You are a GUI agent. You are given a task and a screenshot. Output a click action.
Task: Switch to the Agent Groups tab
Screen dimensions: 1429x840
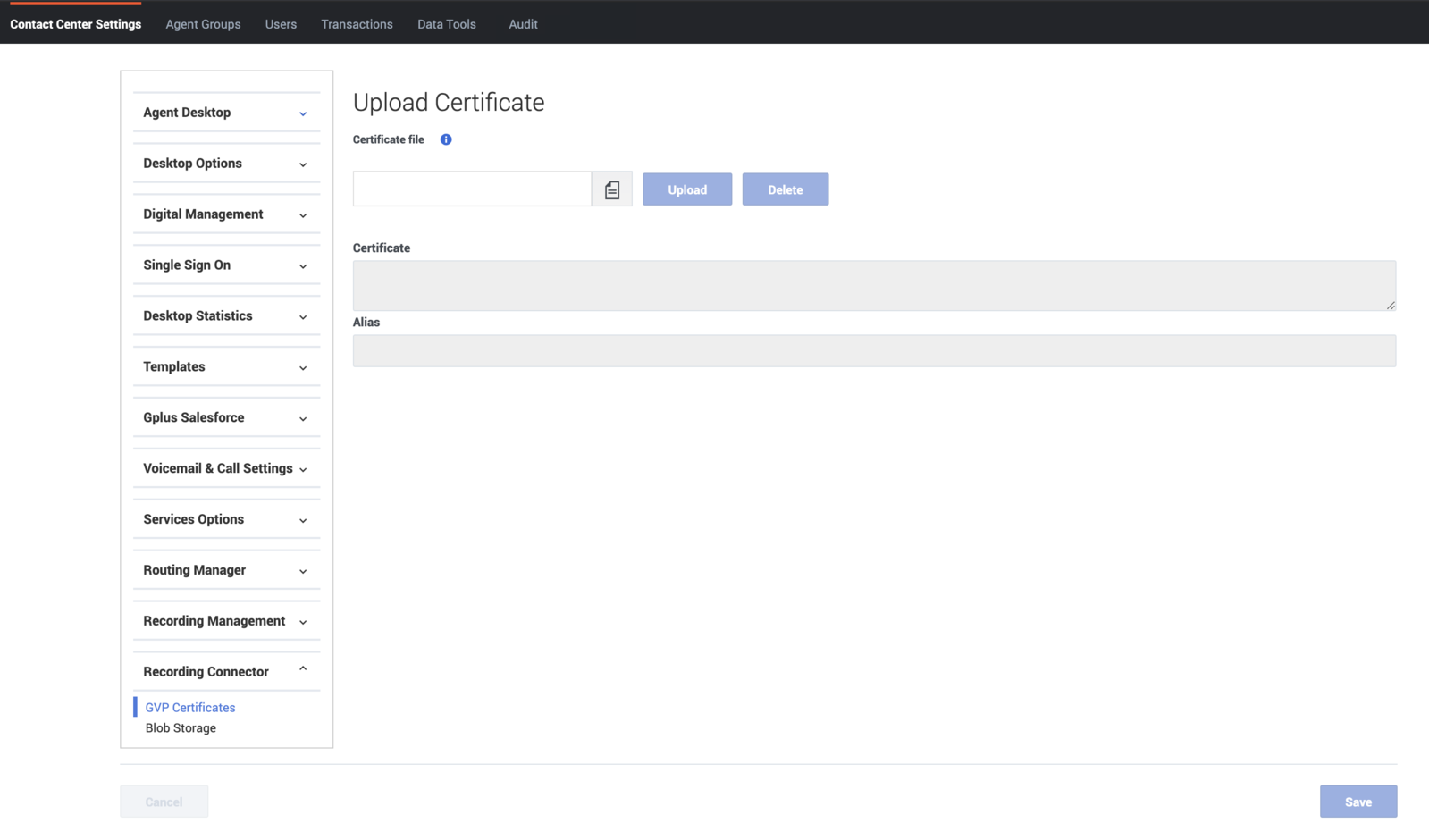pyautogui.click(x=203, y=24)
